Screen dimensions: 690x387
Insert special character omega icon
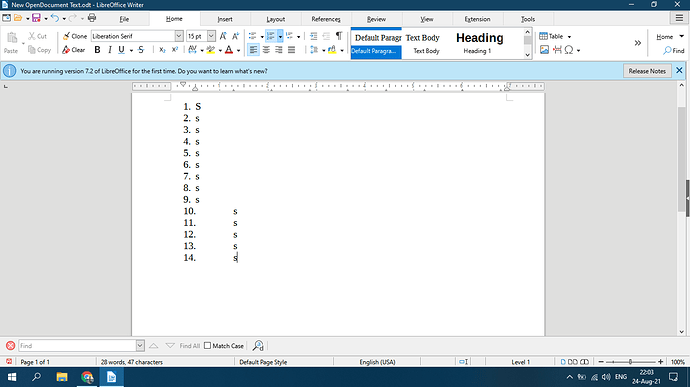pyautogui.click(x=569, y=50)
